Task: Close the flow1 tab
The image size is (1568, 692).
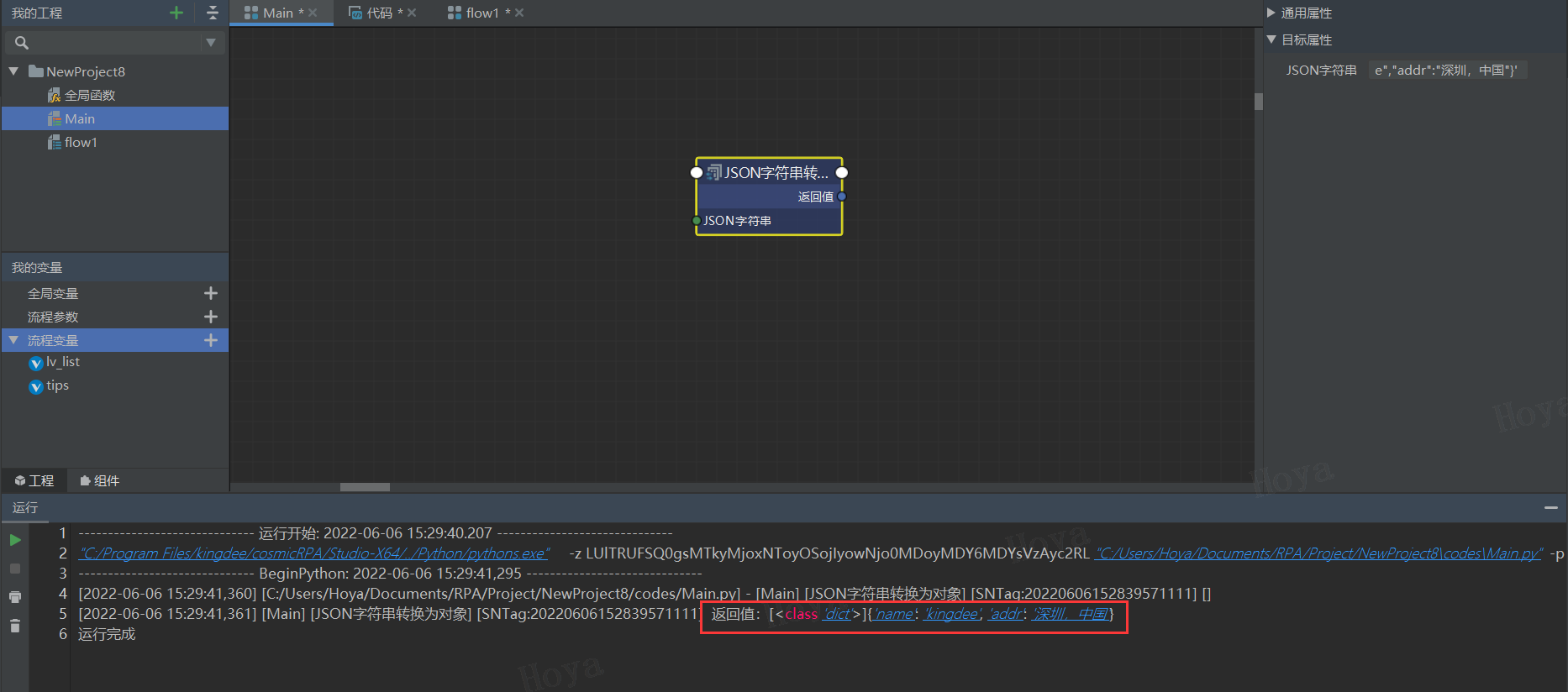Action: 519,13
